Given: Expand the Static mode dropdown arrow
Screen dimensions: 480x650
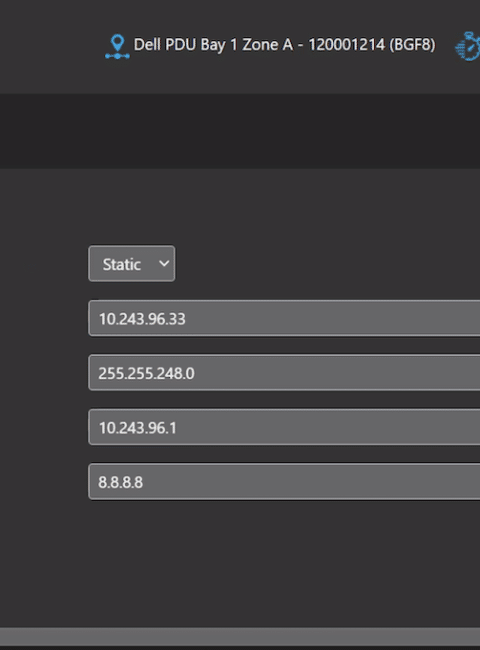Looking at the screenshot, I should coord(164,264).
